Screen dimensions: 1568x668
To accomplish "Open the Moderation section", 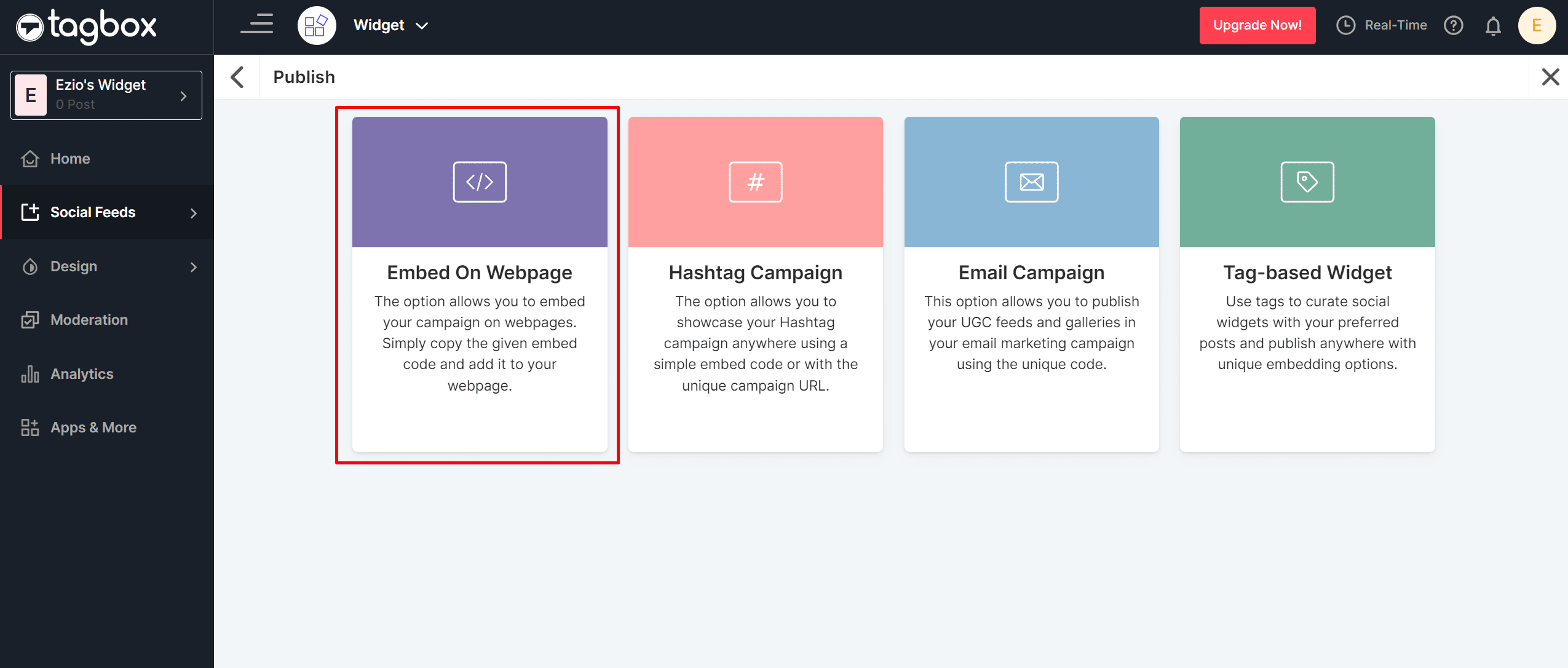I will click(x=89, y=320).
